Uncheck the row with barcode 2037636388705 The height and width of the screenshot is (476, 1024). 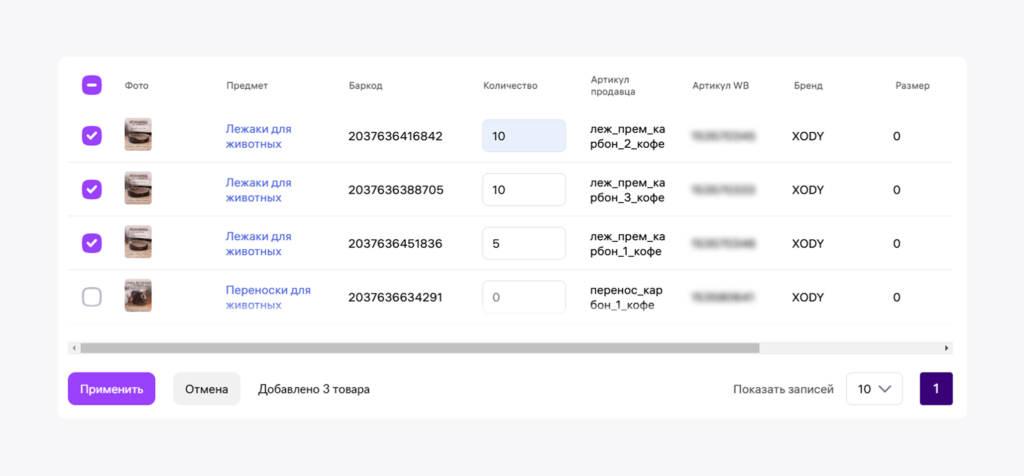91,189
